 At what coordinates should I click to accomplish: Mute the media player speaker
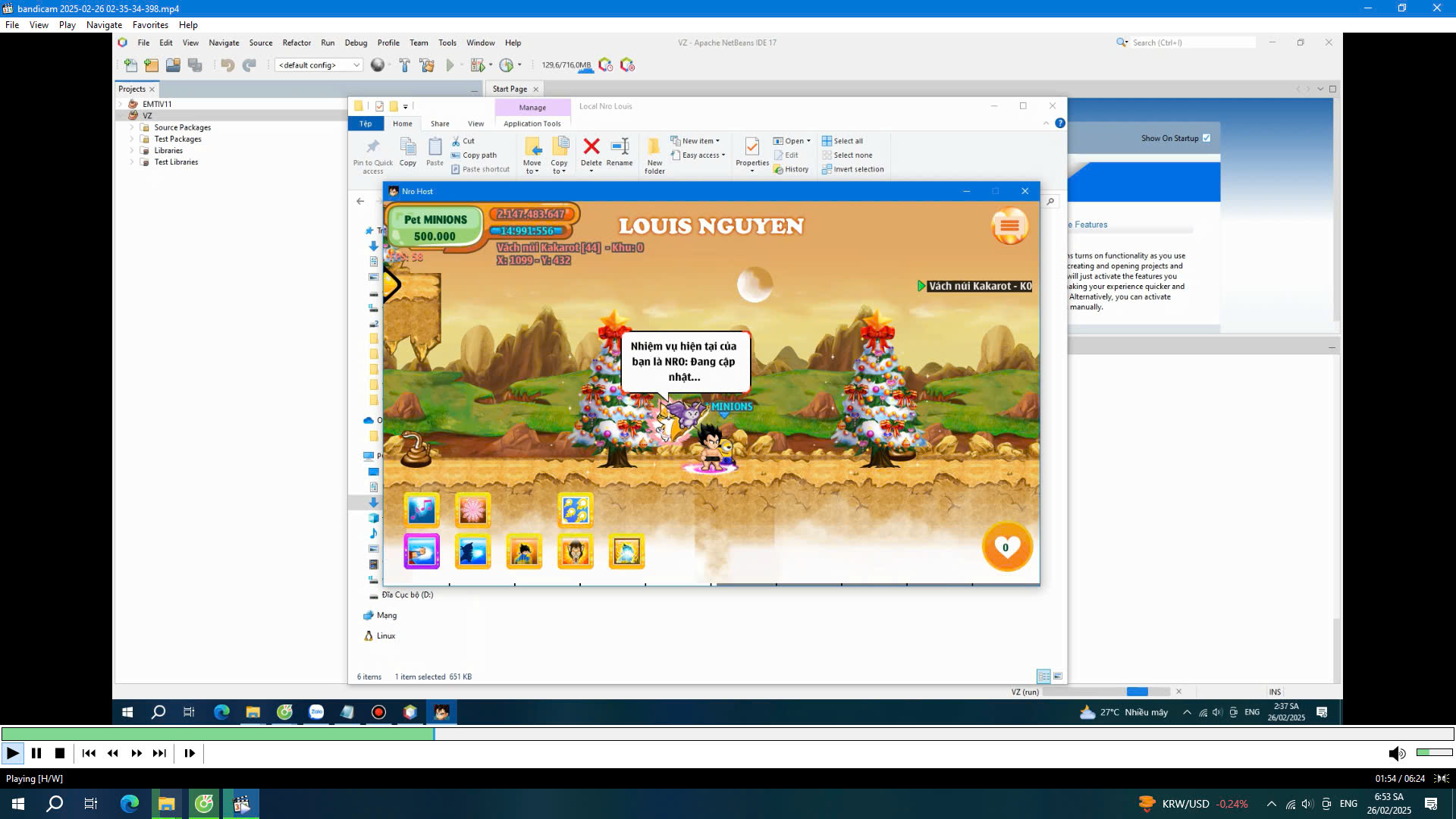pyautogui.click(x=1397, y=753)
